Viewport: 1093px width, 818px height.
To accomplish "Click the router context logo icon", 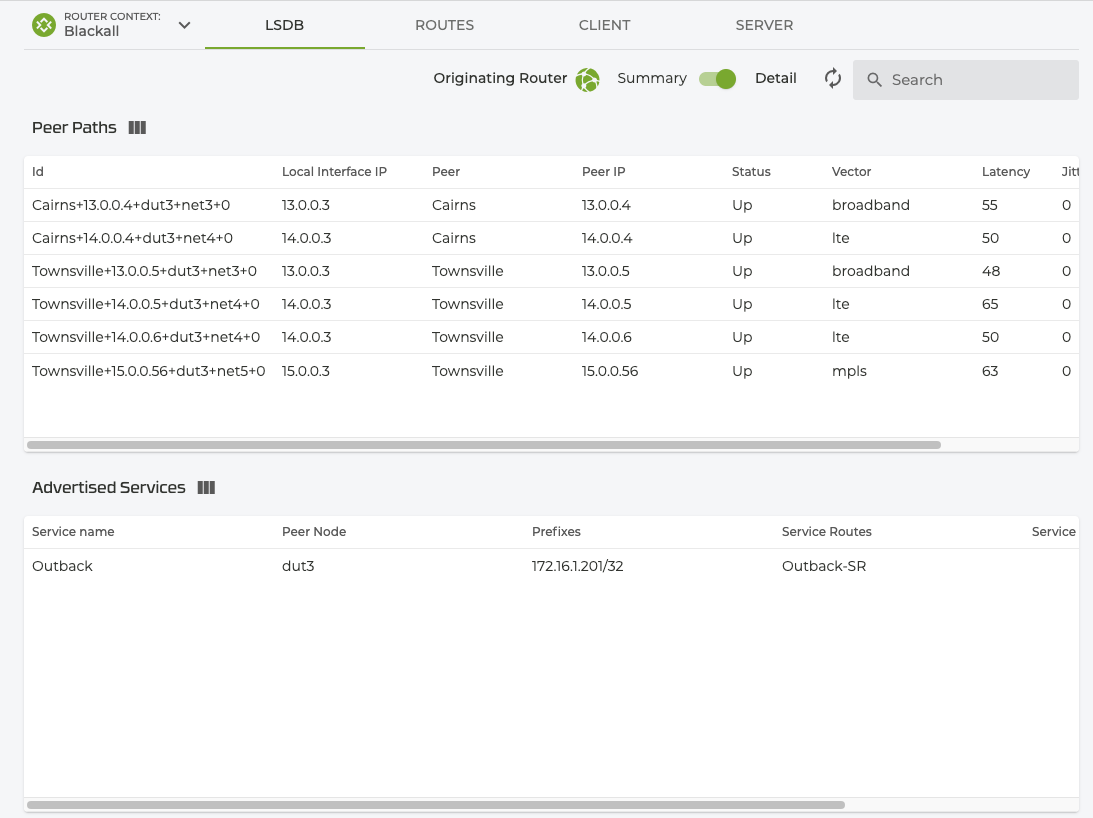I will coord(44,25).
